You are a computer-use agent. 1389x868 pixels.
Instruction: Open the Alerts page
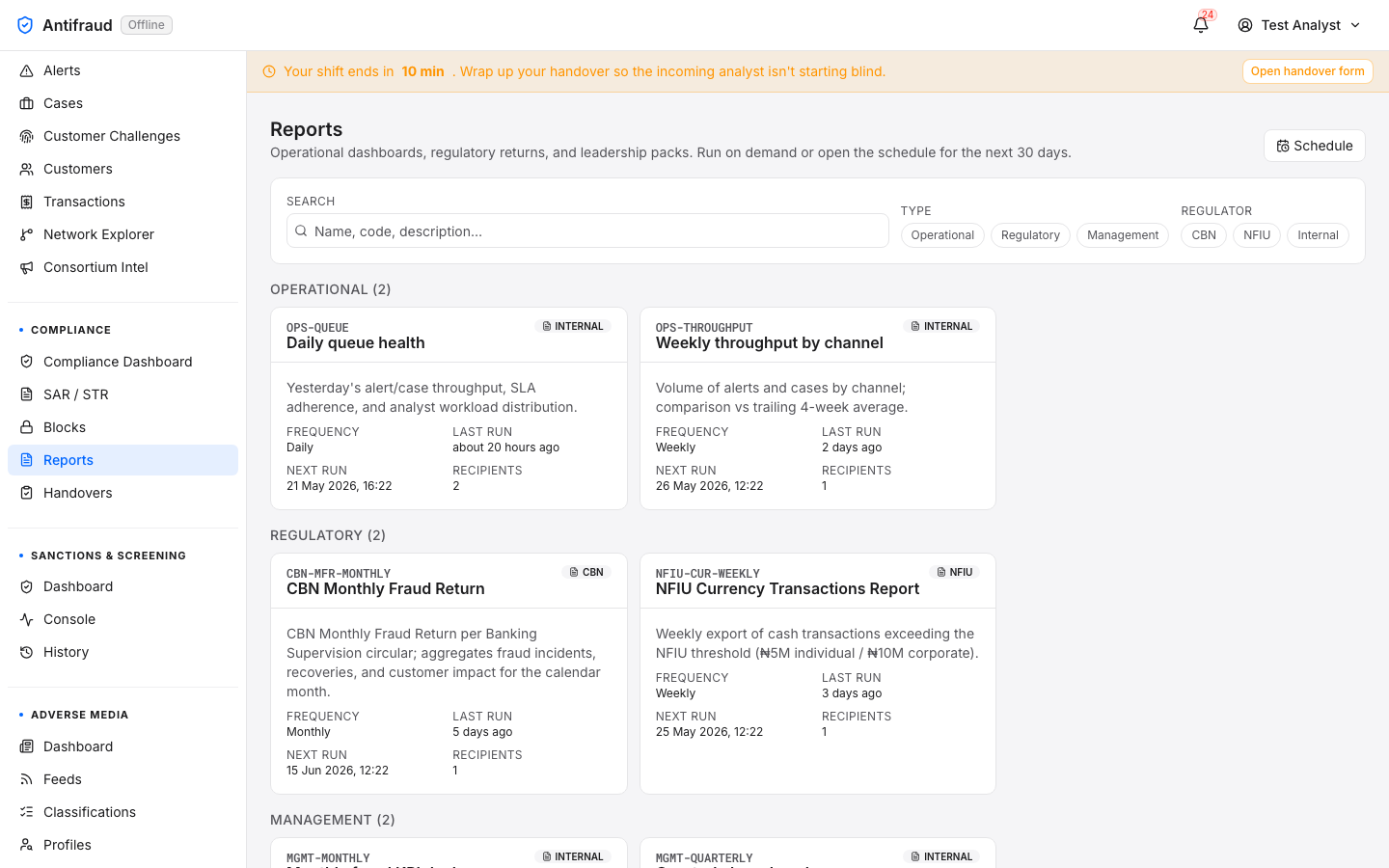[x=123, y=70]
